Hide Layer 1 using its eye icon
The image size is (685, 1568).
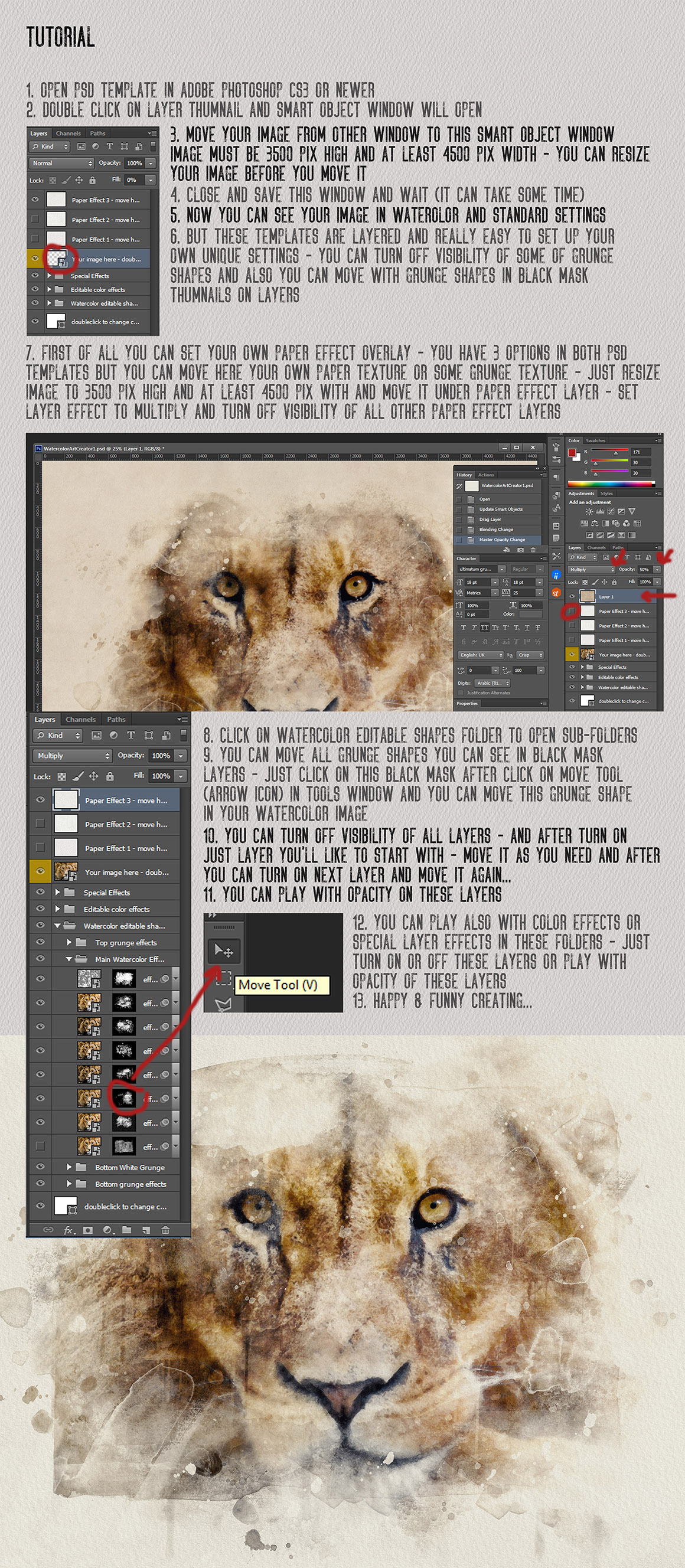click(572, 596)
